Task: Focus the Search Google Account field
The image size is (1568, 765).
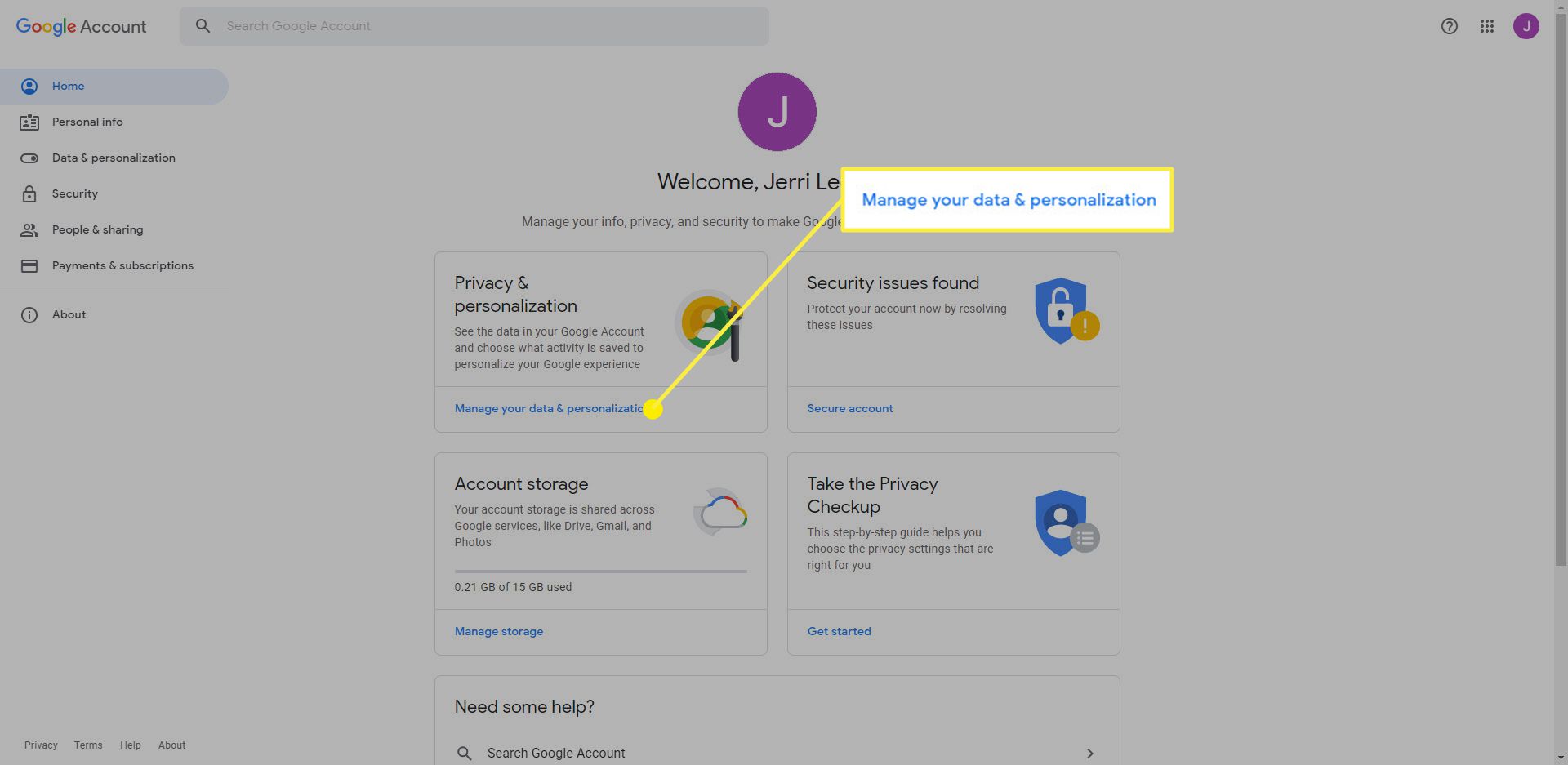Action: [474, 26]
